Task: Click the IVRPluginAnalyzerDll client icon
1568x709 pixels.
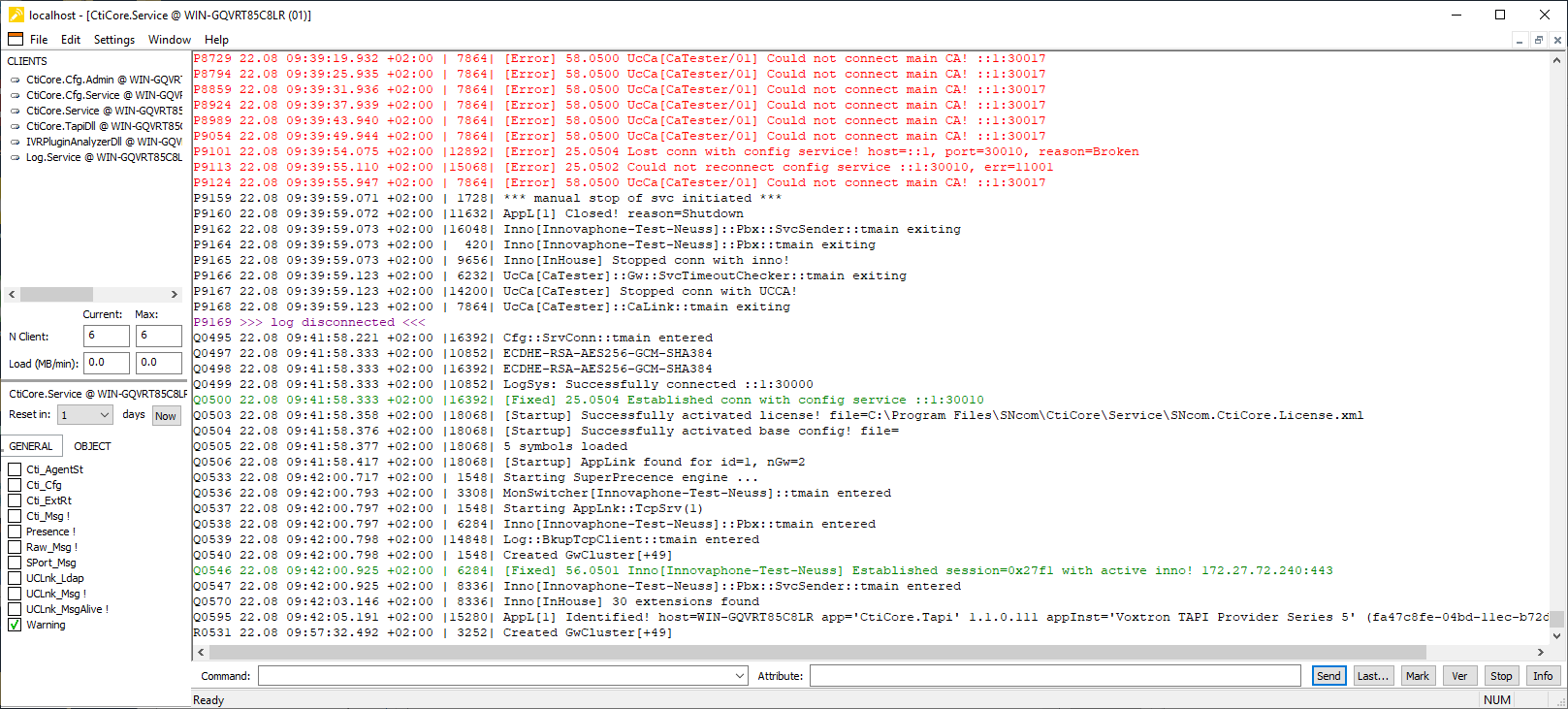Action: [x=16, y=143]
